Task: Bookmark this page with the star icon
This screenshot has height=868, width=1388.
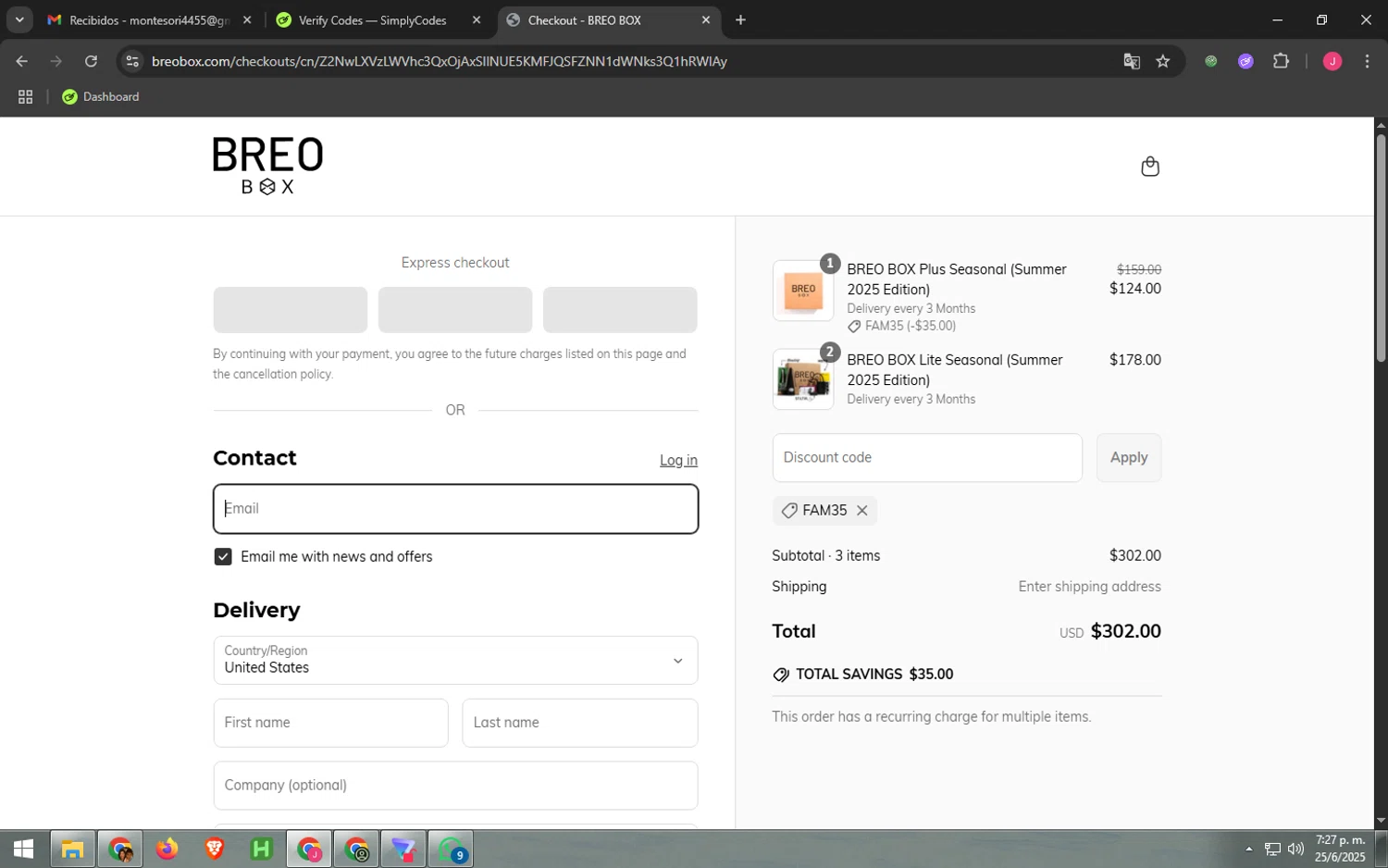Action: pos(1163,61)
